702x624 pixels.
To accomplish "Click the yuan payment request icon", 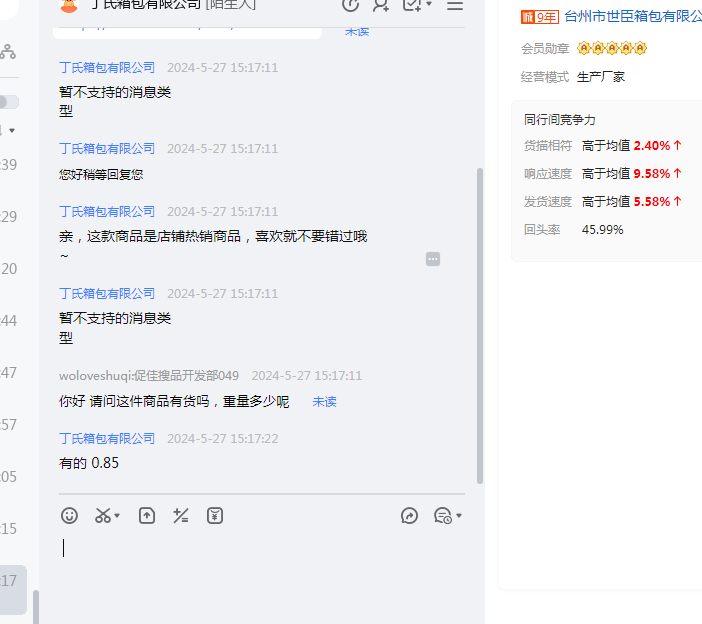I will [215, 516].
